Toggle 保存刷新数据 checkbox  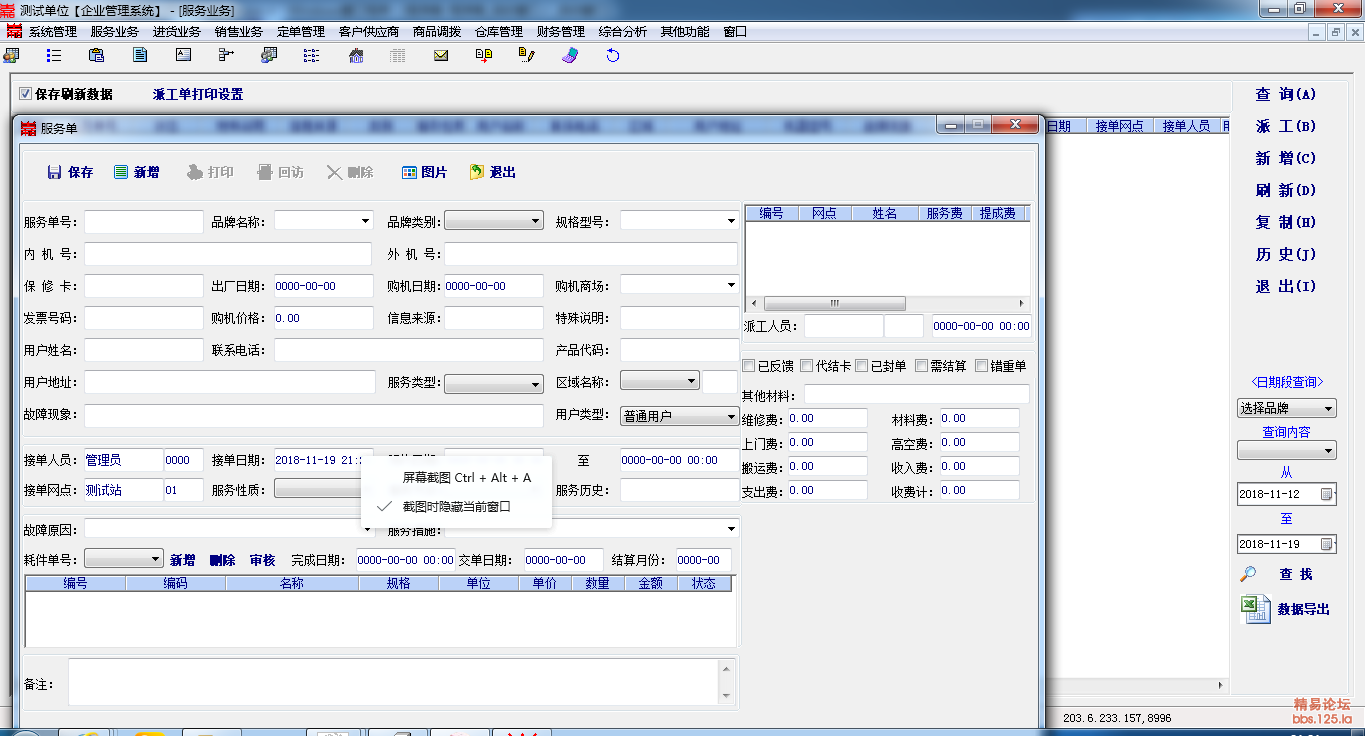pyautogui.click(x=26, y=94)
